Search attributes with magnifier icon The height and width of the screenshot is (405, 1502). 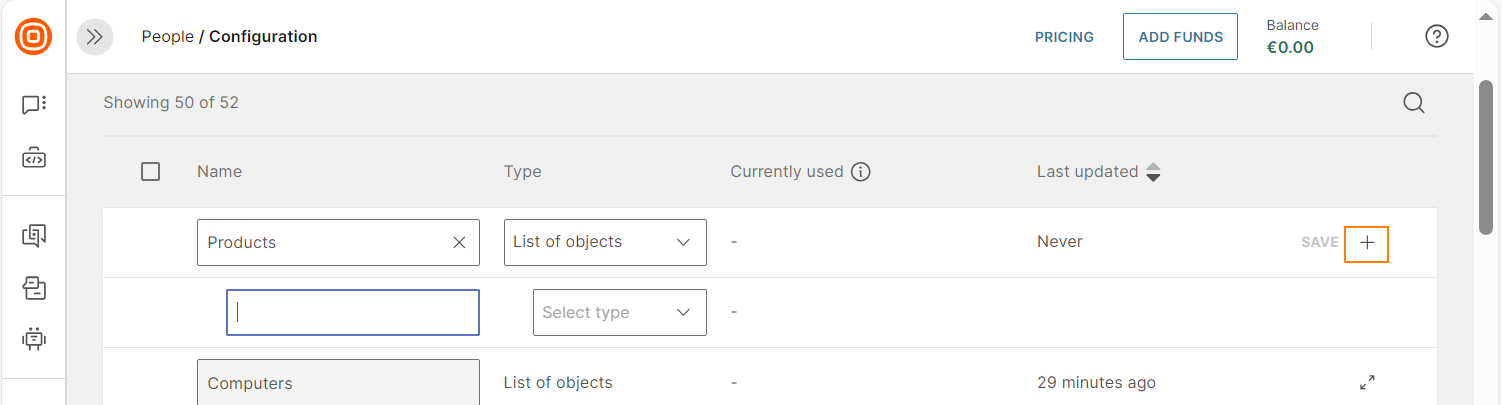coord(1413,103)
